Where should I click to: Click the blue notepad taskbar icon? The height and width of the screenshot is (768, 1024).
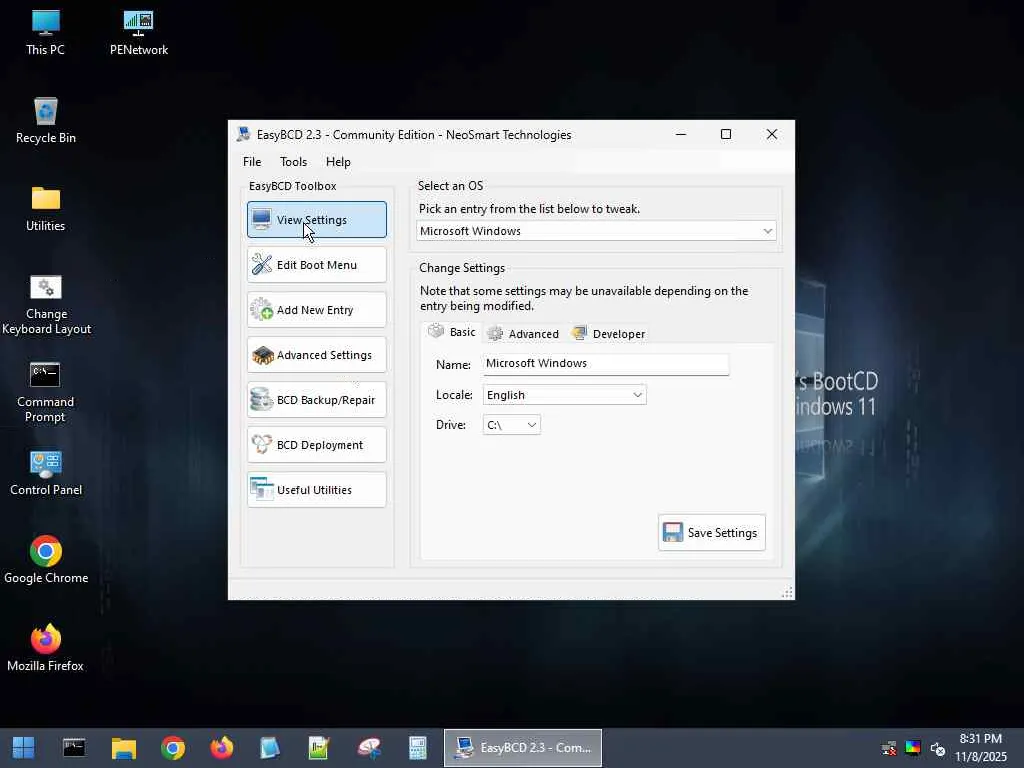click(270, 748)
